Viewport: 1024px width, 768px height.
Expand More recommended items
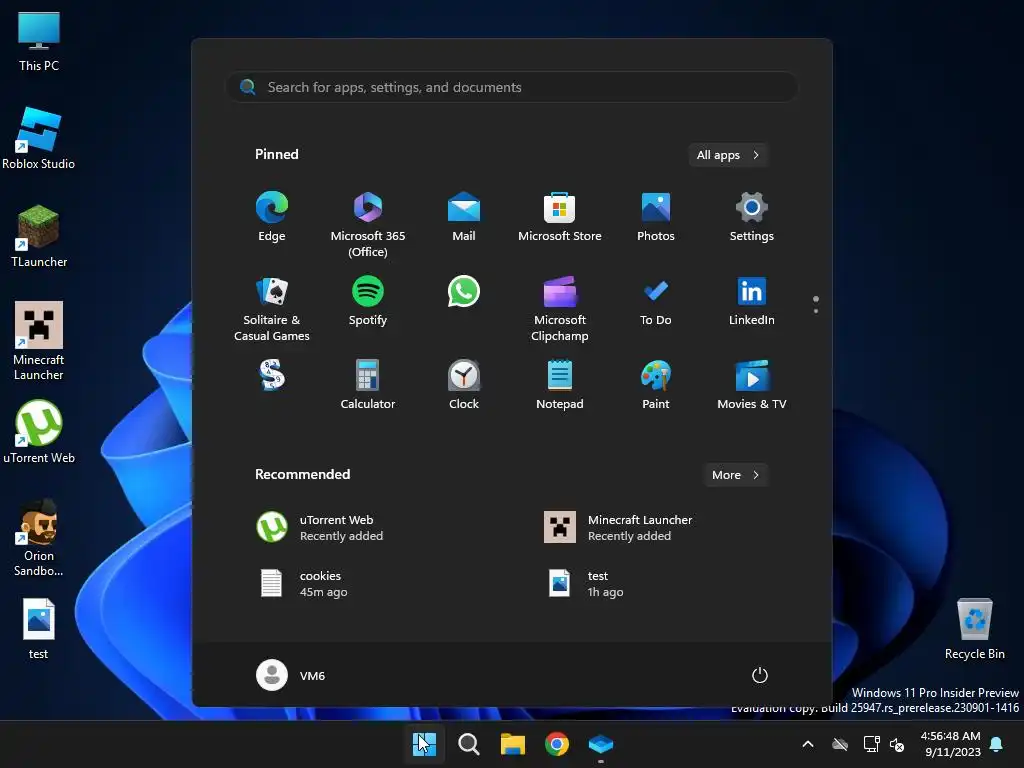click(736, 475)
